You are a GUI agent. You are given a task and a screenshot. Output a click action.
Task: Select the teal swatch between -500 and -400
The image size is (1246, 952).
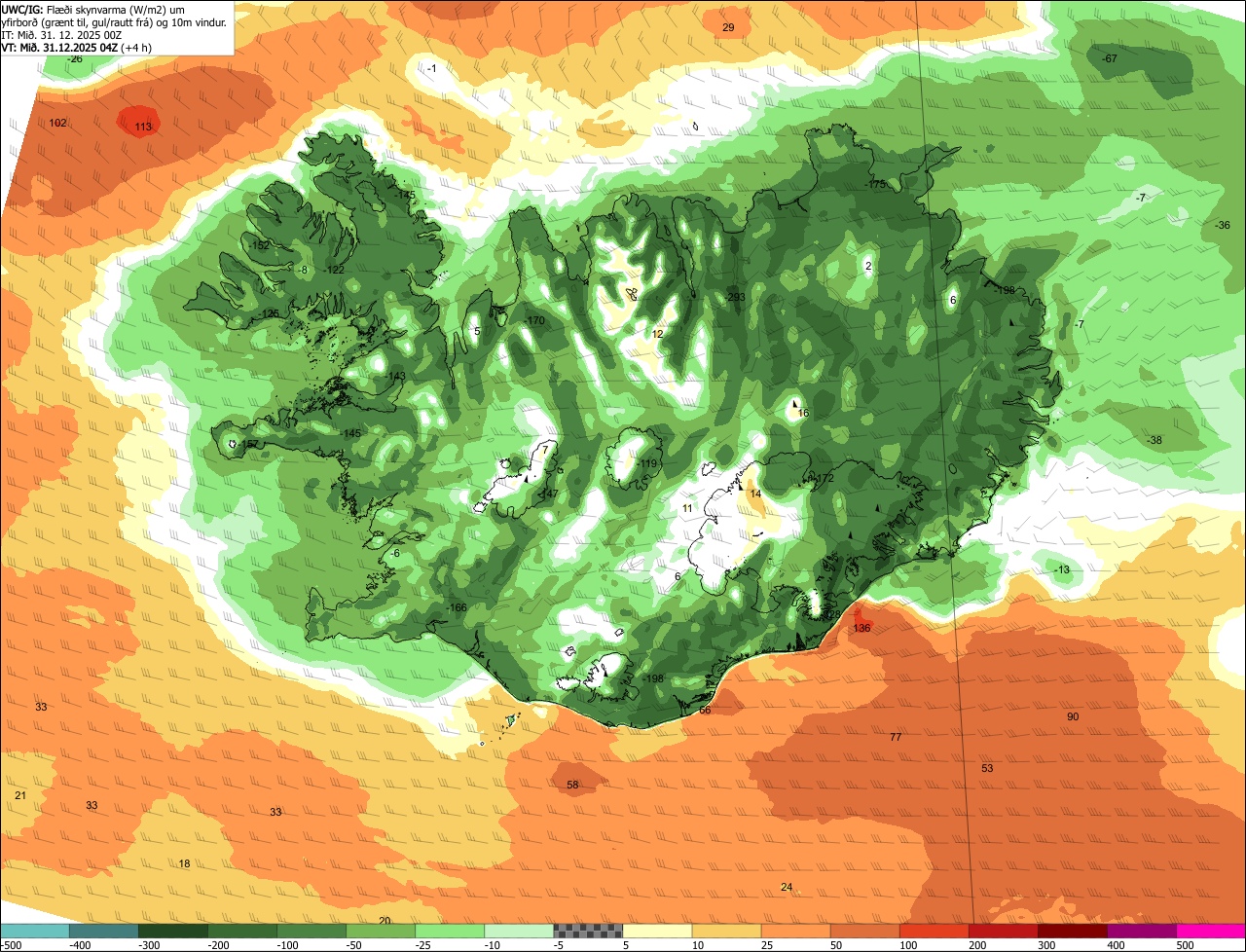[x=34, y=931]
